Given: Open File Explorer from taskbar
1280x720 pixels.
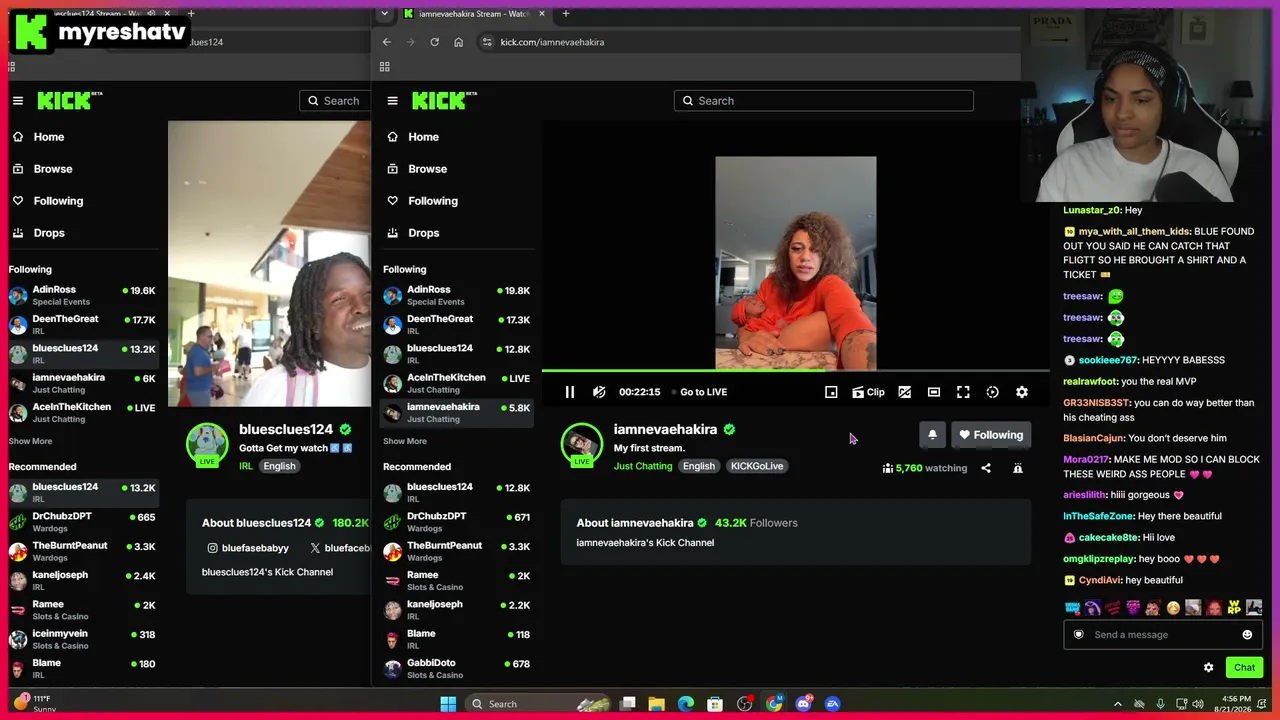Looking at the screenshot, I should pos(657,704).
